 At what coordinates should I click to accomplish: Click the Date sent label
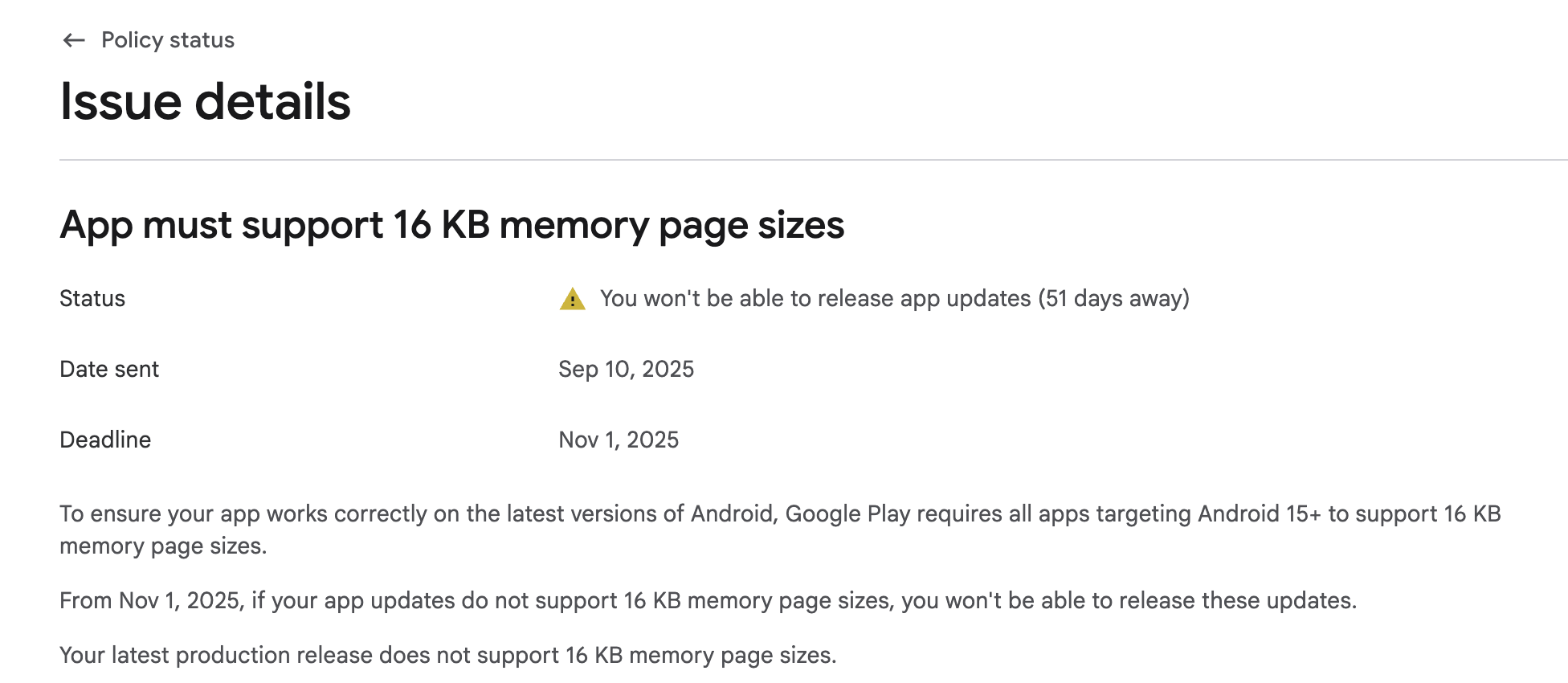[x=109, y=370]
